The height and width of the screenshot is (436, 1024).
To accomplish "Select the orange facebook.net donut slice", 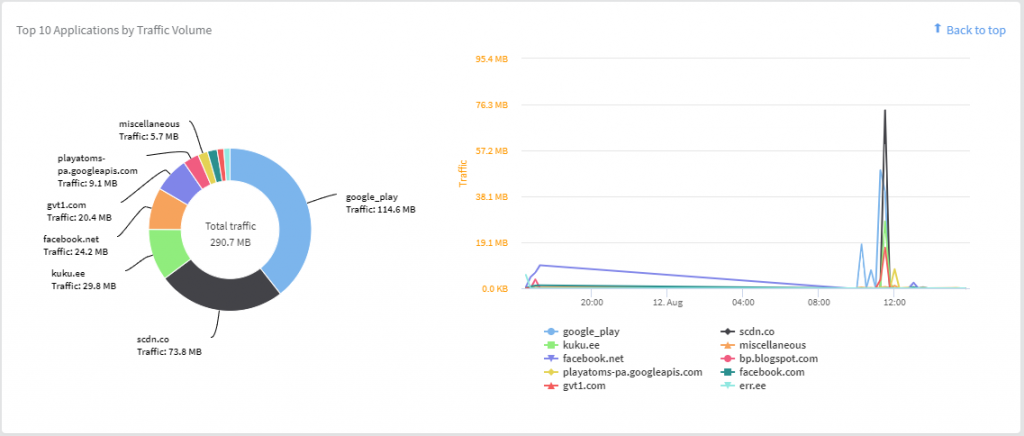I will [164, 212].
